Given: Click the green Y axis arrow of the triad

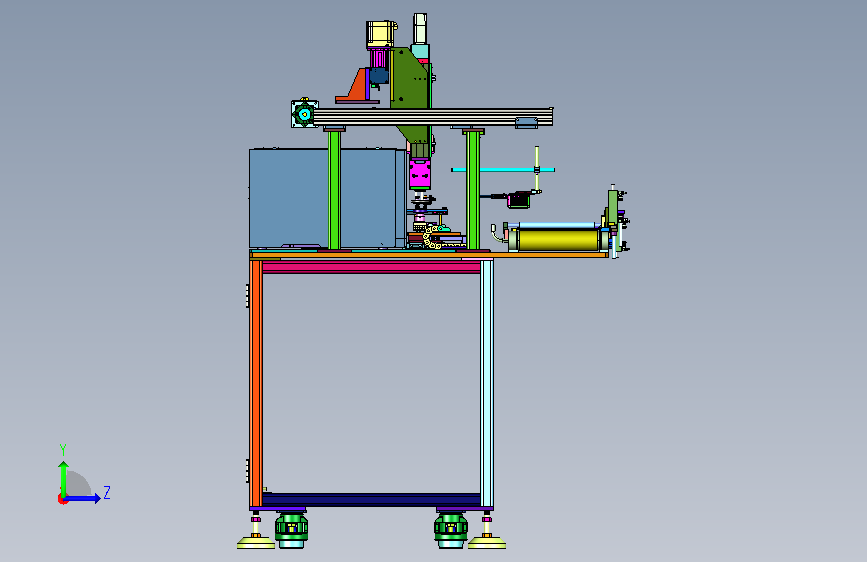Looking at the screenshot, I should pyautogui.click(x=64, y=478).
